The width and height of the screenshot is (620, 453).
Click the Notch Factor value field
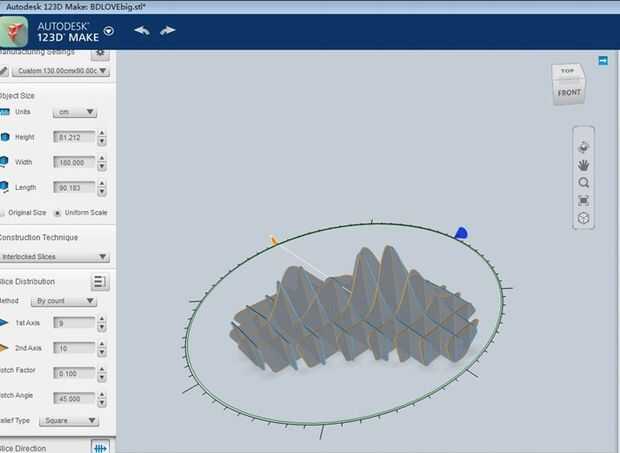pos(74,374)
